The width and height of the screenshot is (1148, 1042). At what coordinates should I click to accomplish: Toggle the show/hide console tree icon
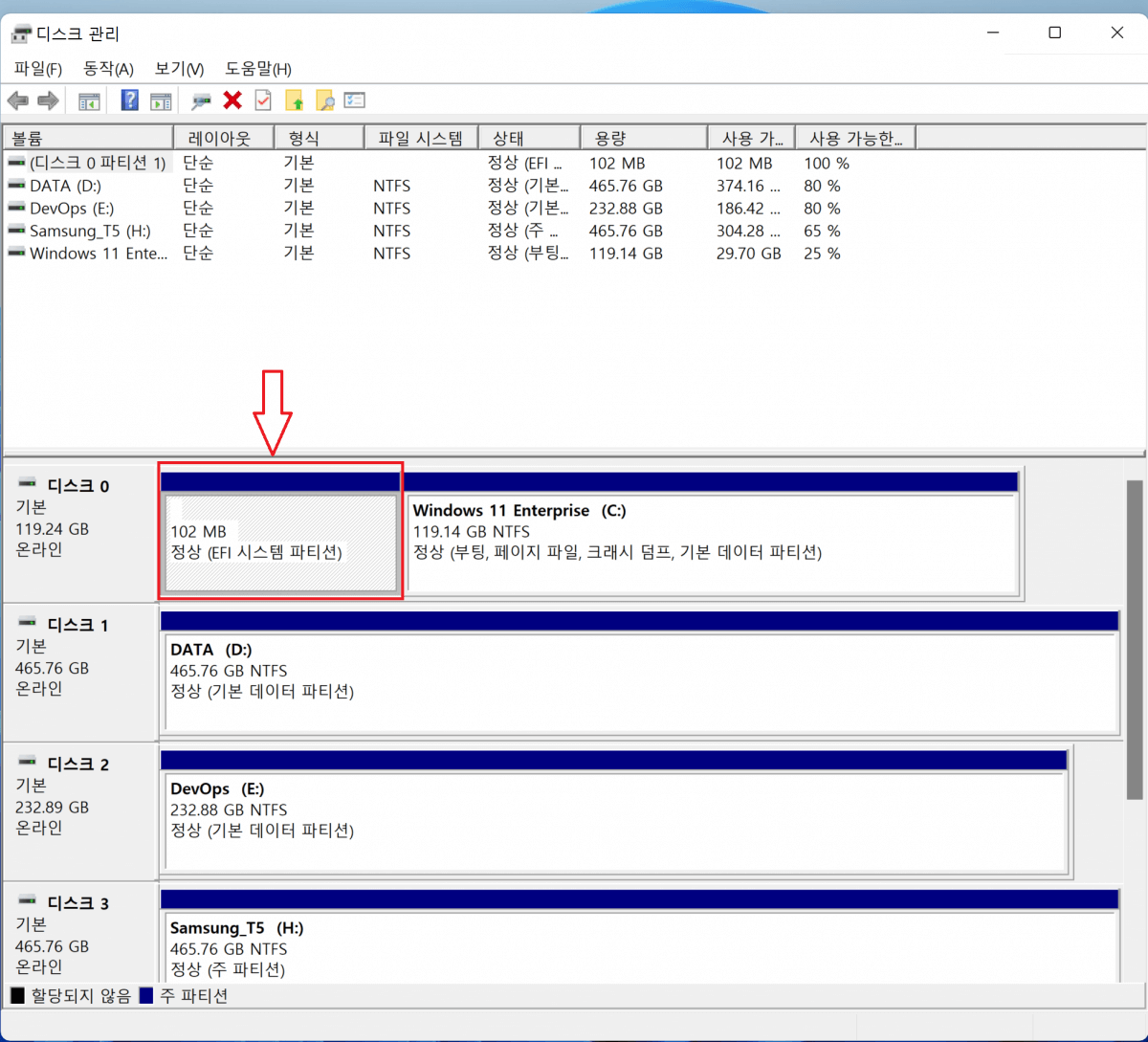[89, 100]
